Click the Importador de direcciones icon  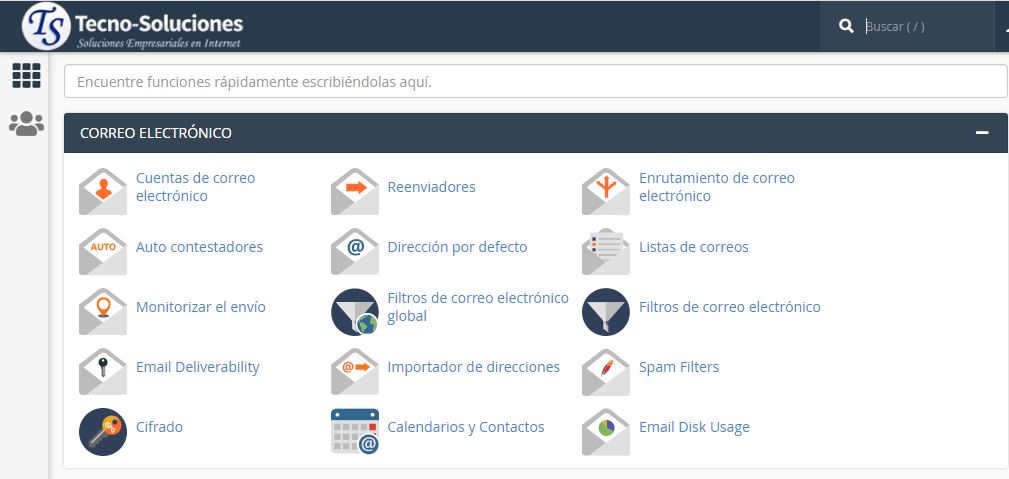coord(355,371)
